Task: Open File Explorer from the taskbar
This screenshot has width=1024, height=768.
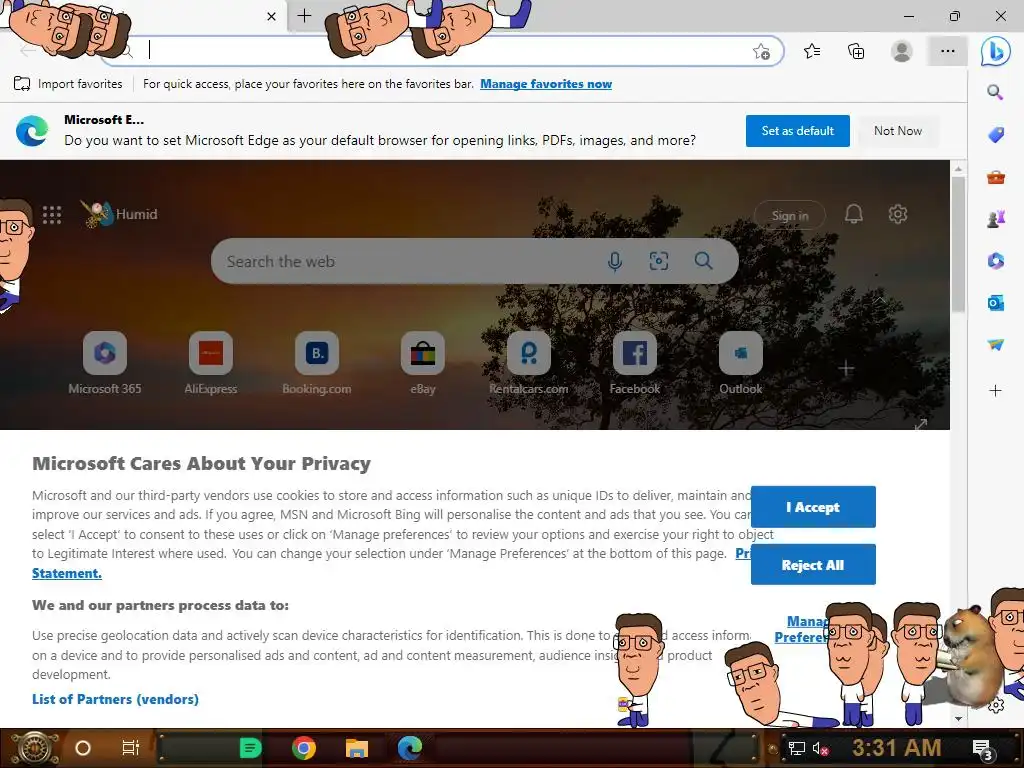Action: pos(357,748)
